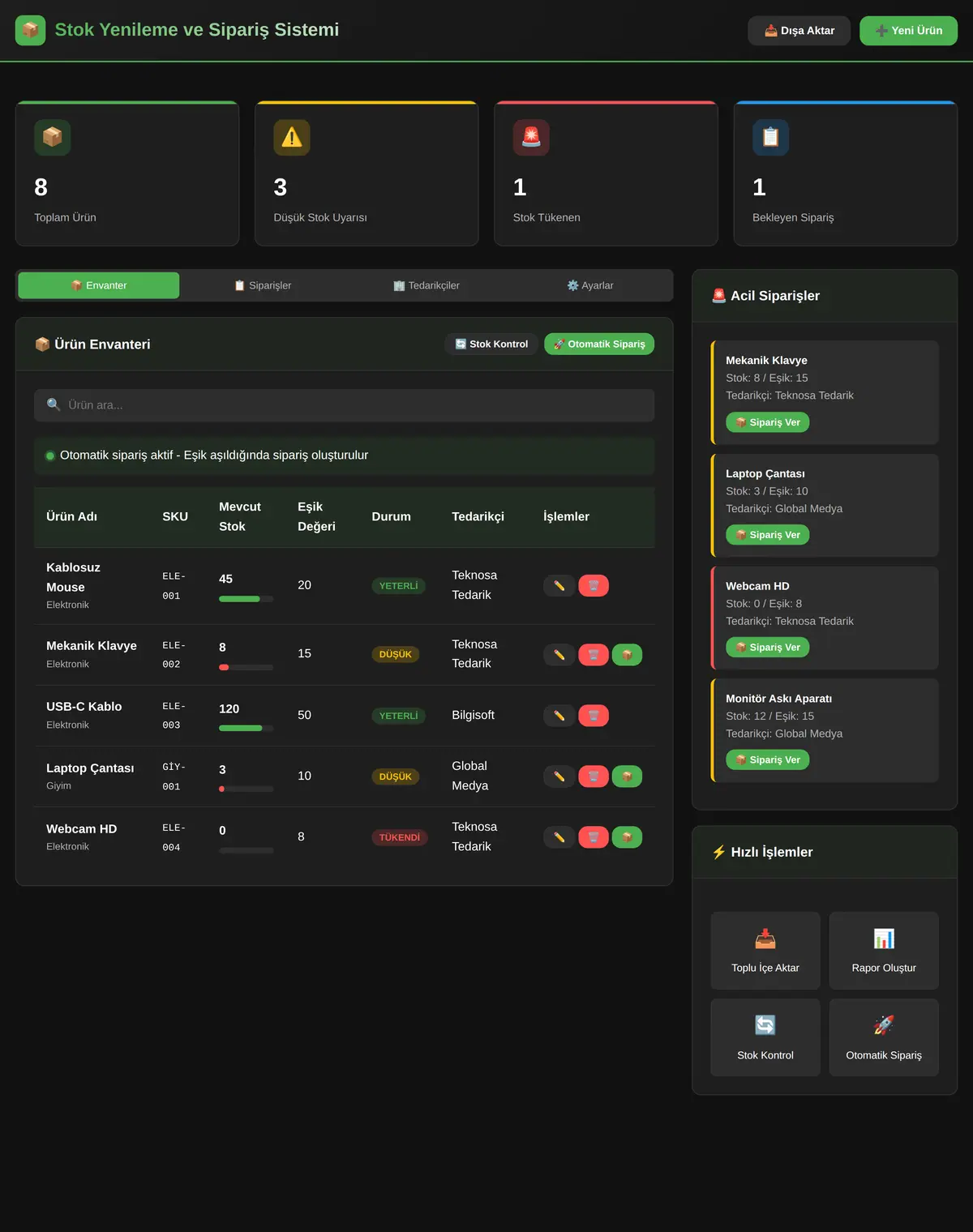973x1232 pixels.
Task: Click the warning icon on Düşük Stok Uyarısı card
Action: (292, 137)
